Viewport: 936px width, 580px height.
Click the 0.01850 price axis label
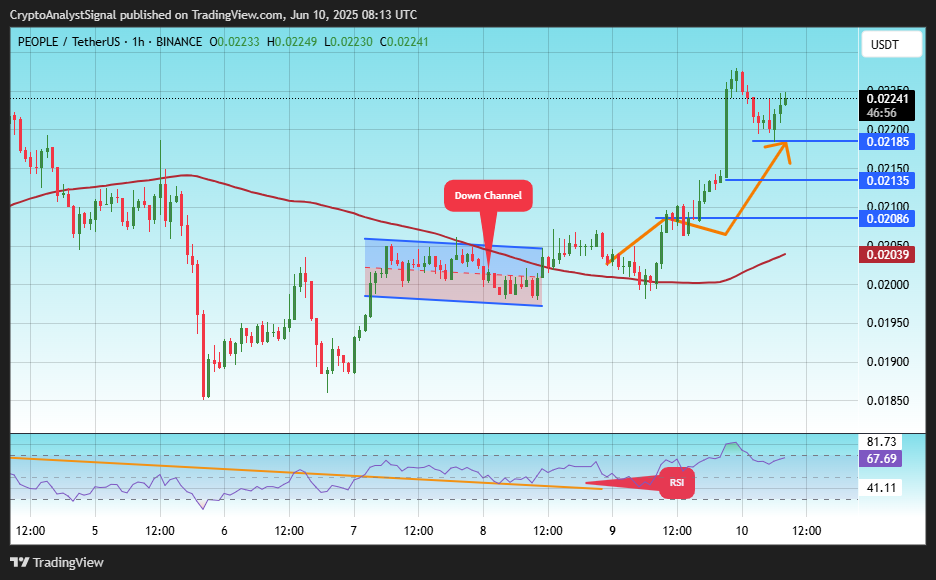(x=888, y=400)
